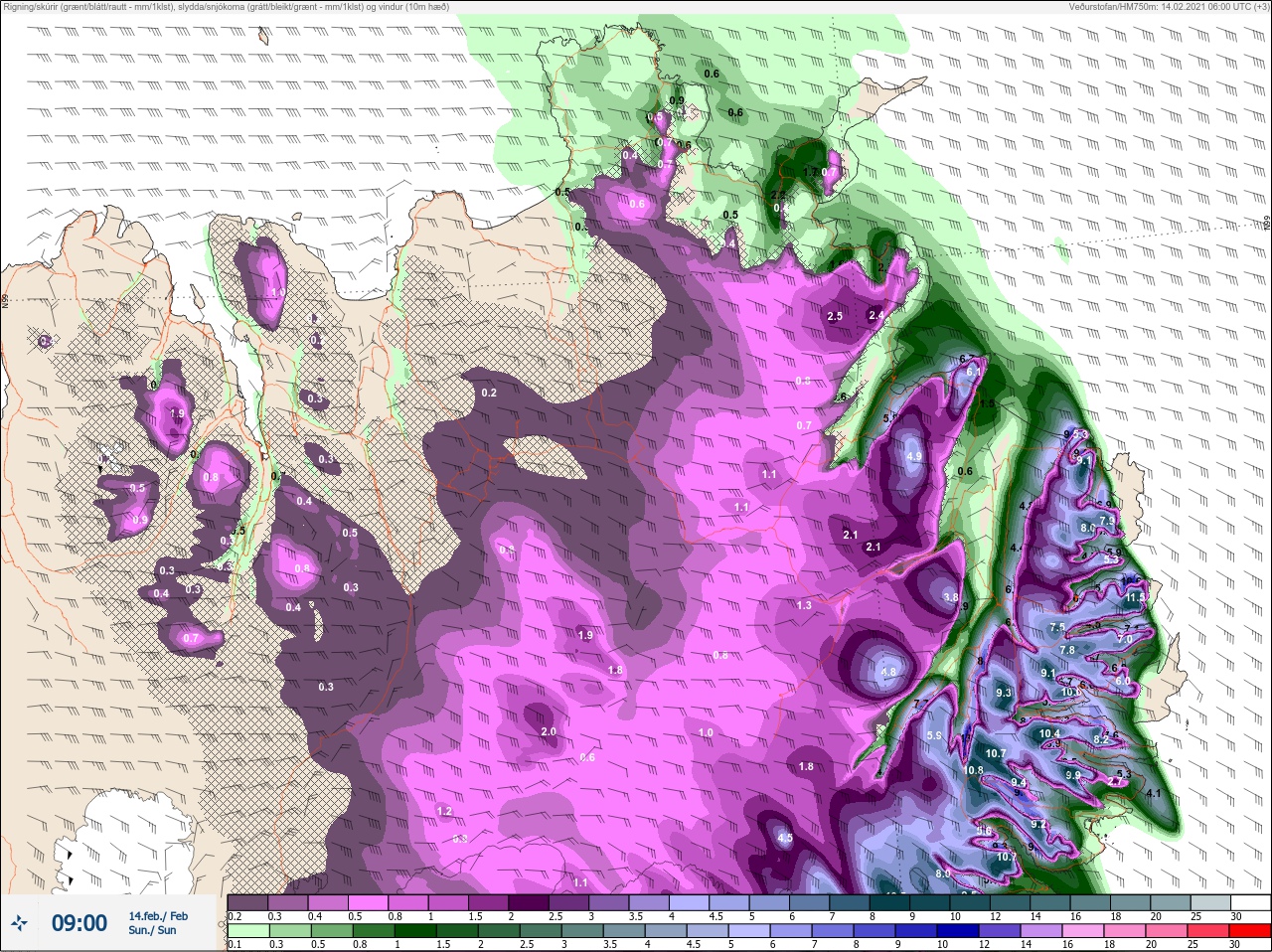
Task: Click the 2.4 snowfall value on the map
Action: (x=875, y=315)
